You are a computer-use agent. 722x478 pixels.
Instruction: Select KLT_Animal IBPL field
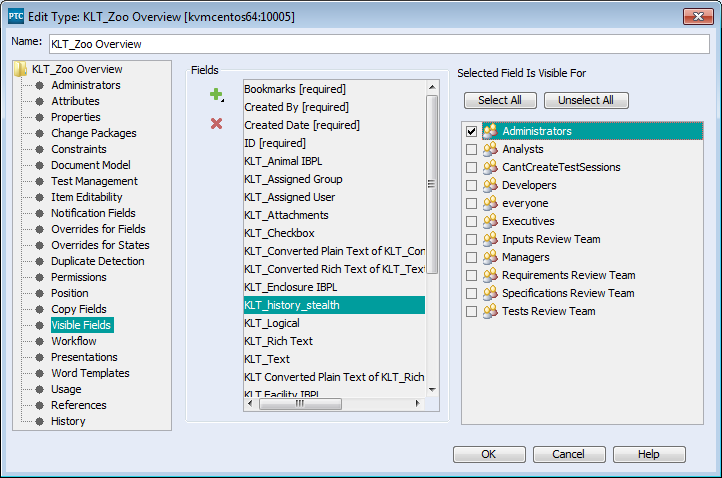334,161
